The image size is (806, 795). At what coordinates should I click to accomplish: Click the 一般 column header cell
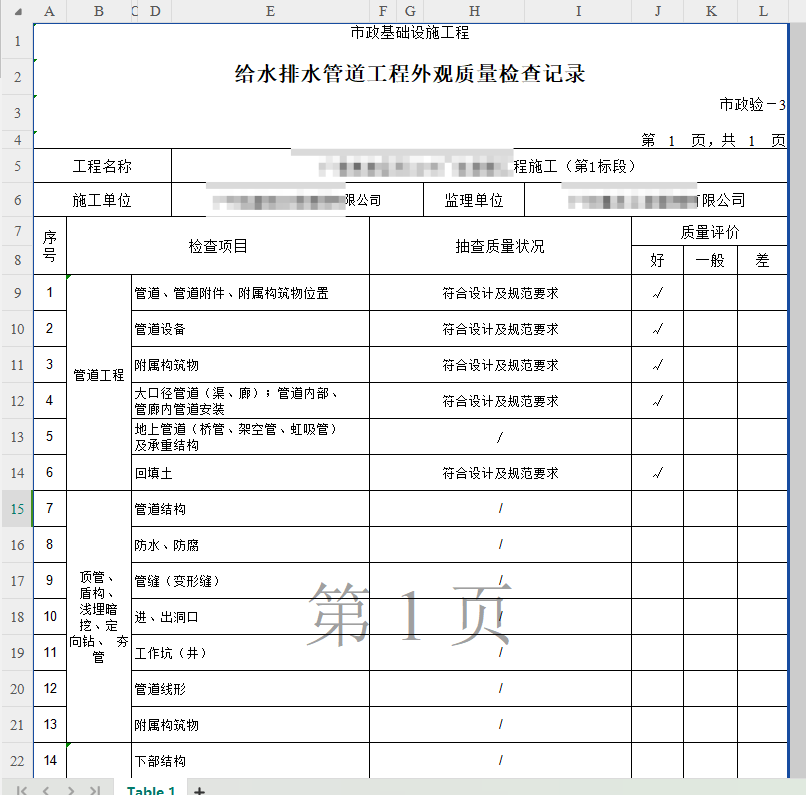(710, 261)
